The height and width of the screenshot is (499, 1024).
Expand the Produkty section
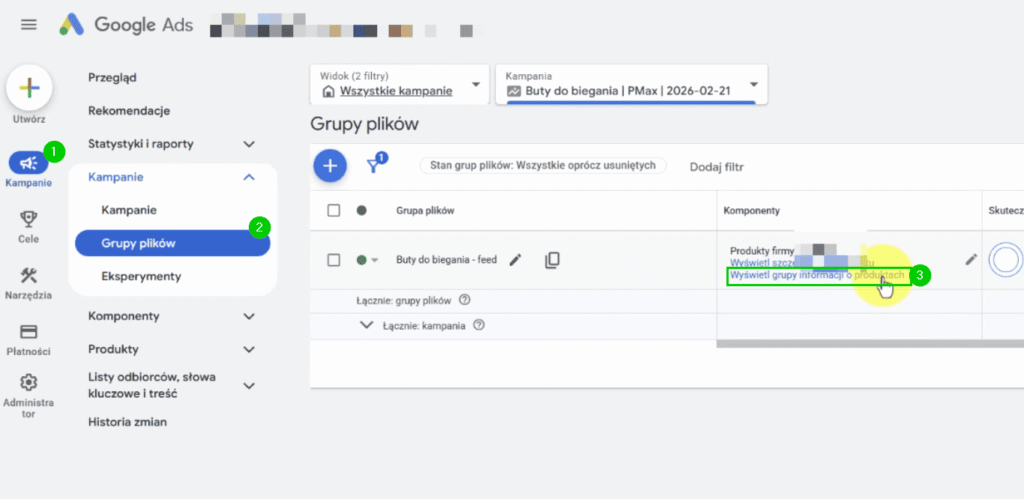click(x=248, y=349)
